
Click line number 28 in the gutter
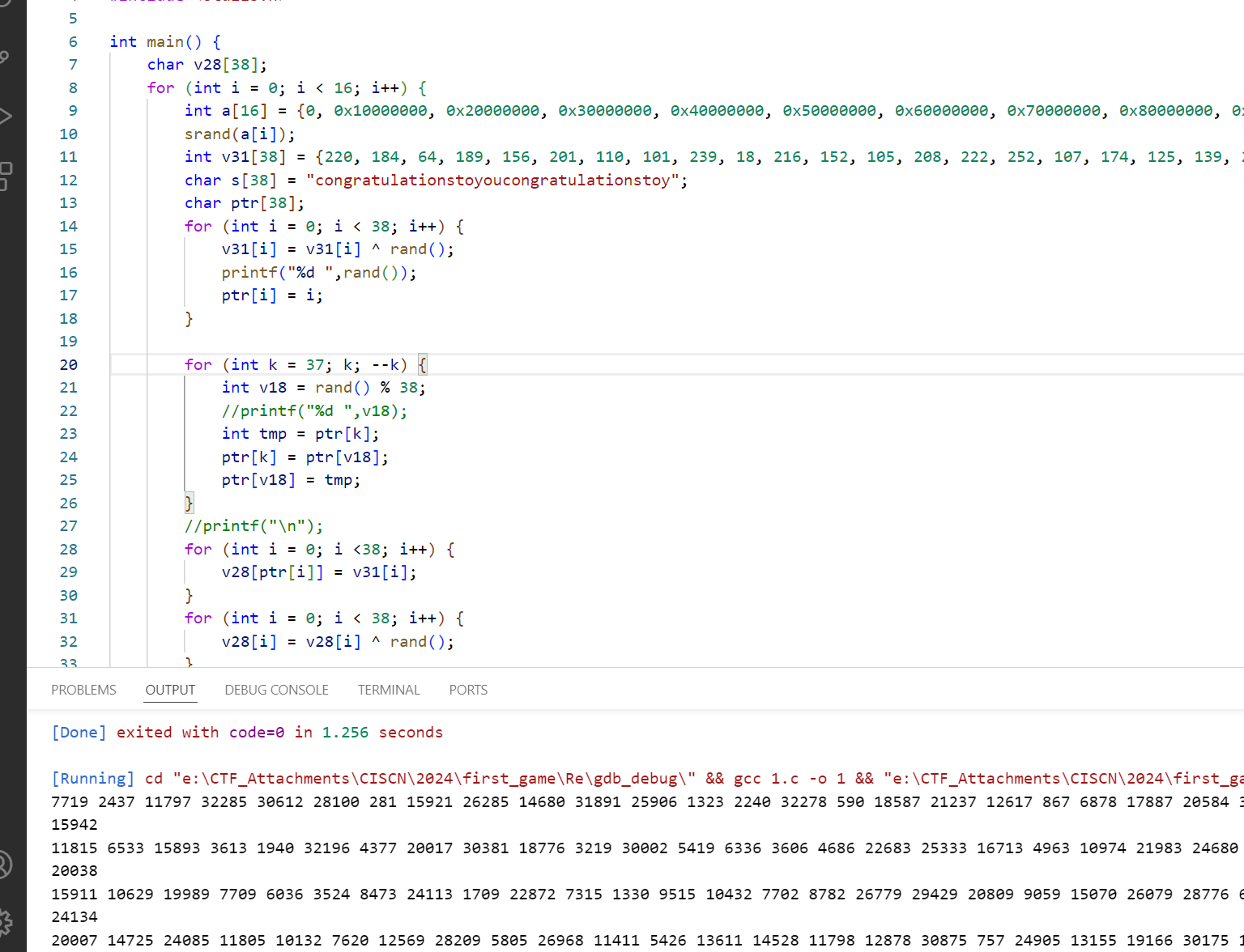point(69,550)
